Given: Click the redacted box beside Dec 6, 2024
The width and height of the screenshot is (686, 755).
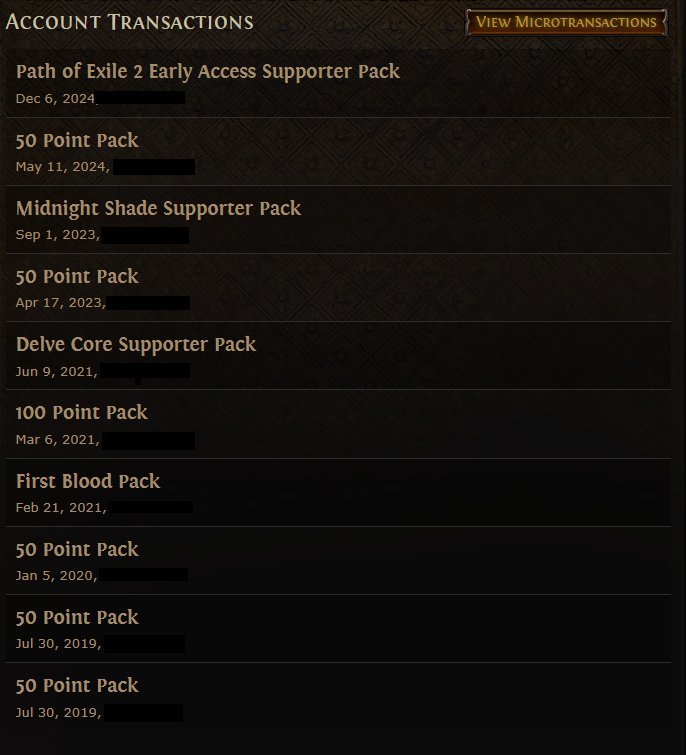Looking at the screenshot, I should click(141, 98).
